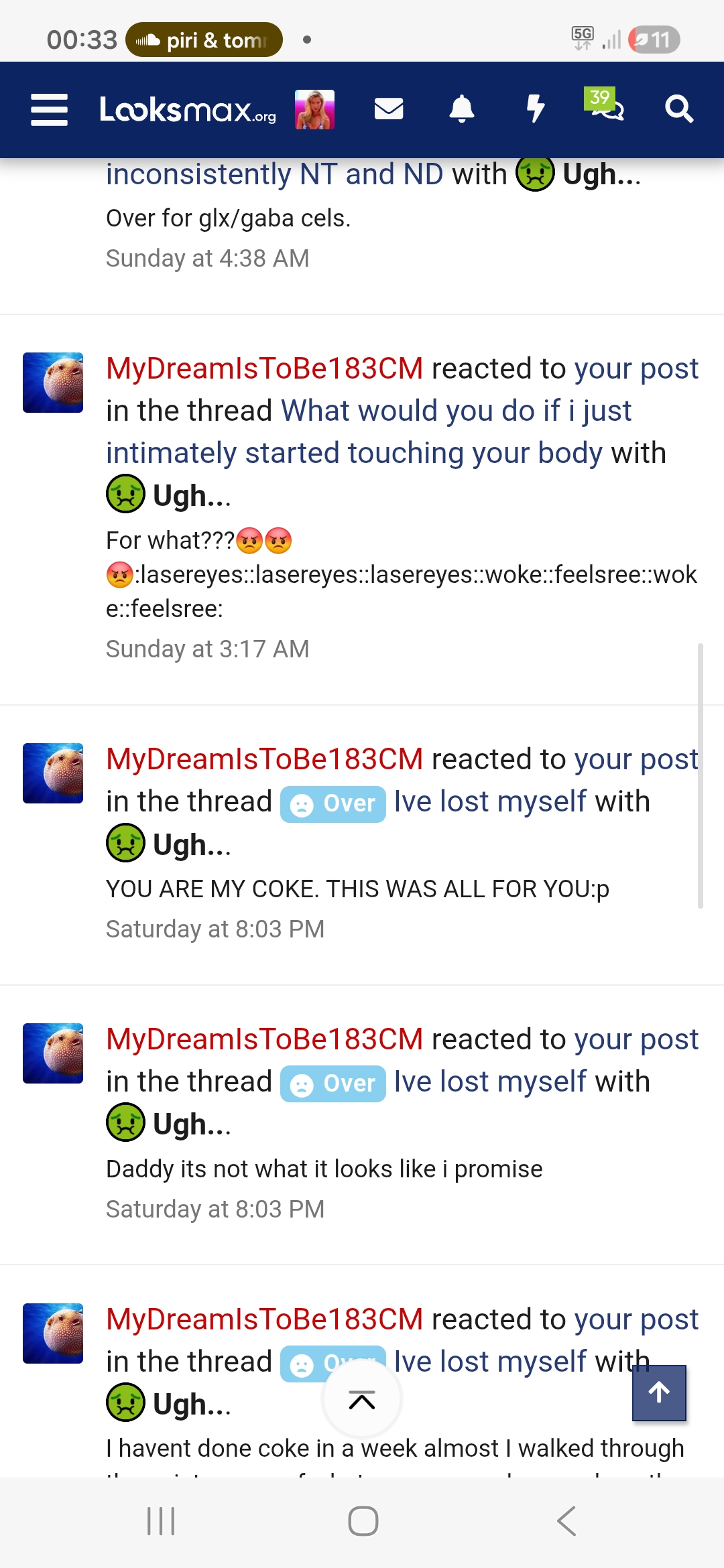Open MyDreamIsToBe183CM profile from Sunday 3:17 AM alert
This screenshot has width=724, height=1568.
pos(265,369)
